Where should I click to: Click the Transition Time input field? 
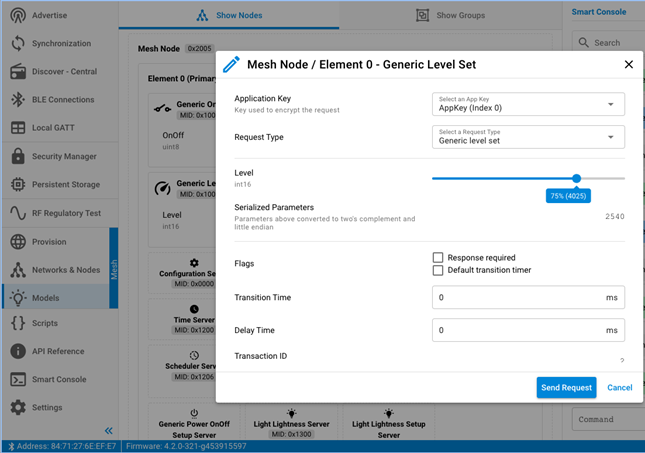pyautogui.click(x=520, y=298)
